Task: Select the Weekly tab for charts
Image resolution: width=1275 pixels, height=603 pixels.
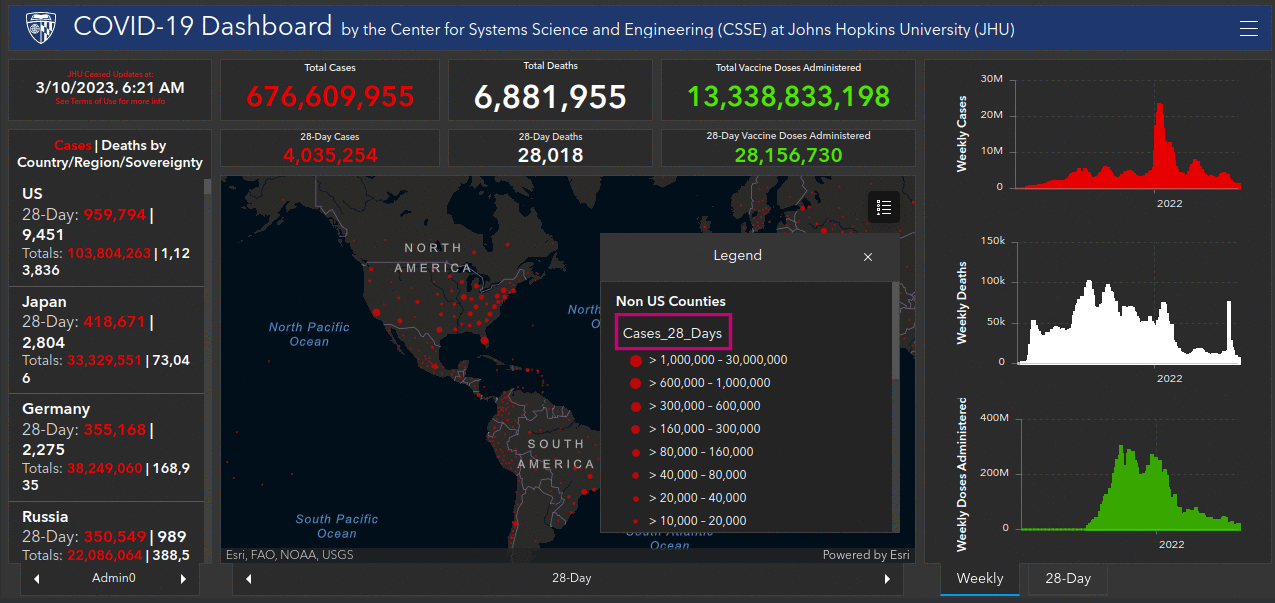Action: click(979, 578)
